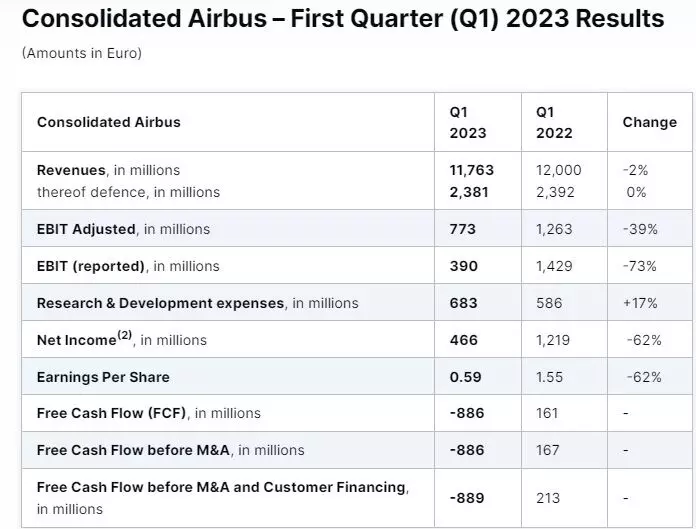The width and height of the screenshot is (696, 529).
Task: Click the Q1 2023 column header
Action: click(x=468, y=122)
